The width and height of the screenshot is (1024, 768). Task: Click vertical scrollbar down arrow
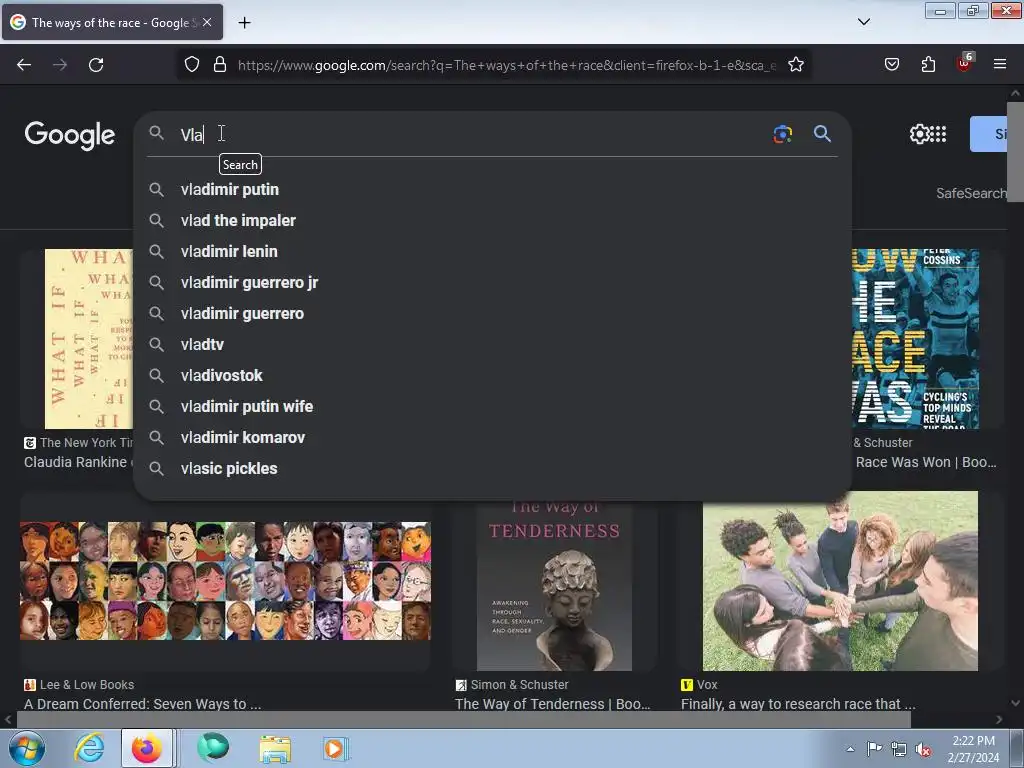pos(1016,703)
